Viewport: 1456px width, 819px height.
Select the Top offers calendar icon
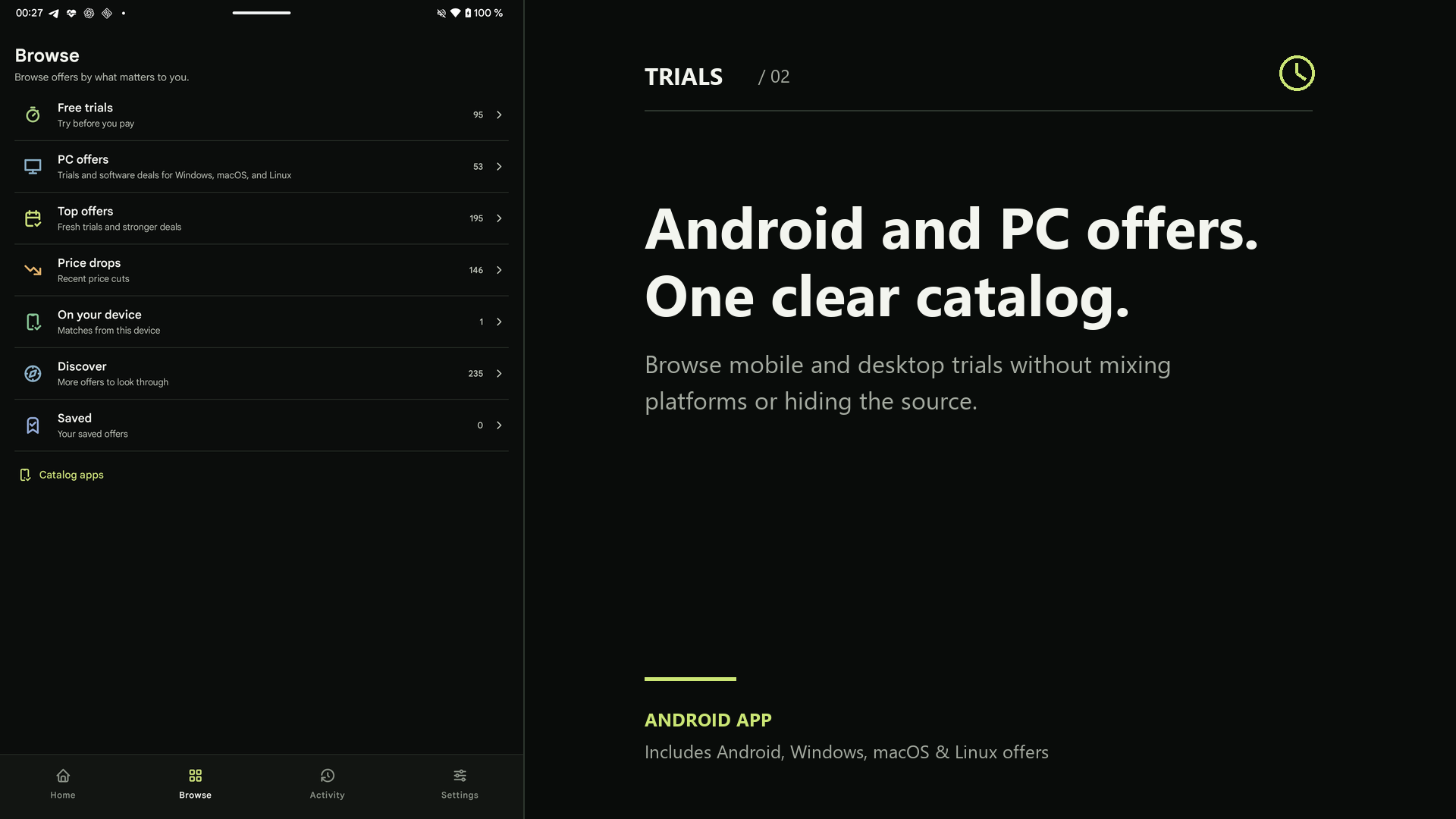pos(33,218)
